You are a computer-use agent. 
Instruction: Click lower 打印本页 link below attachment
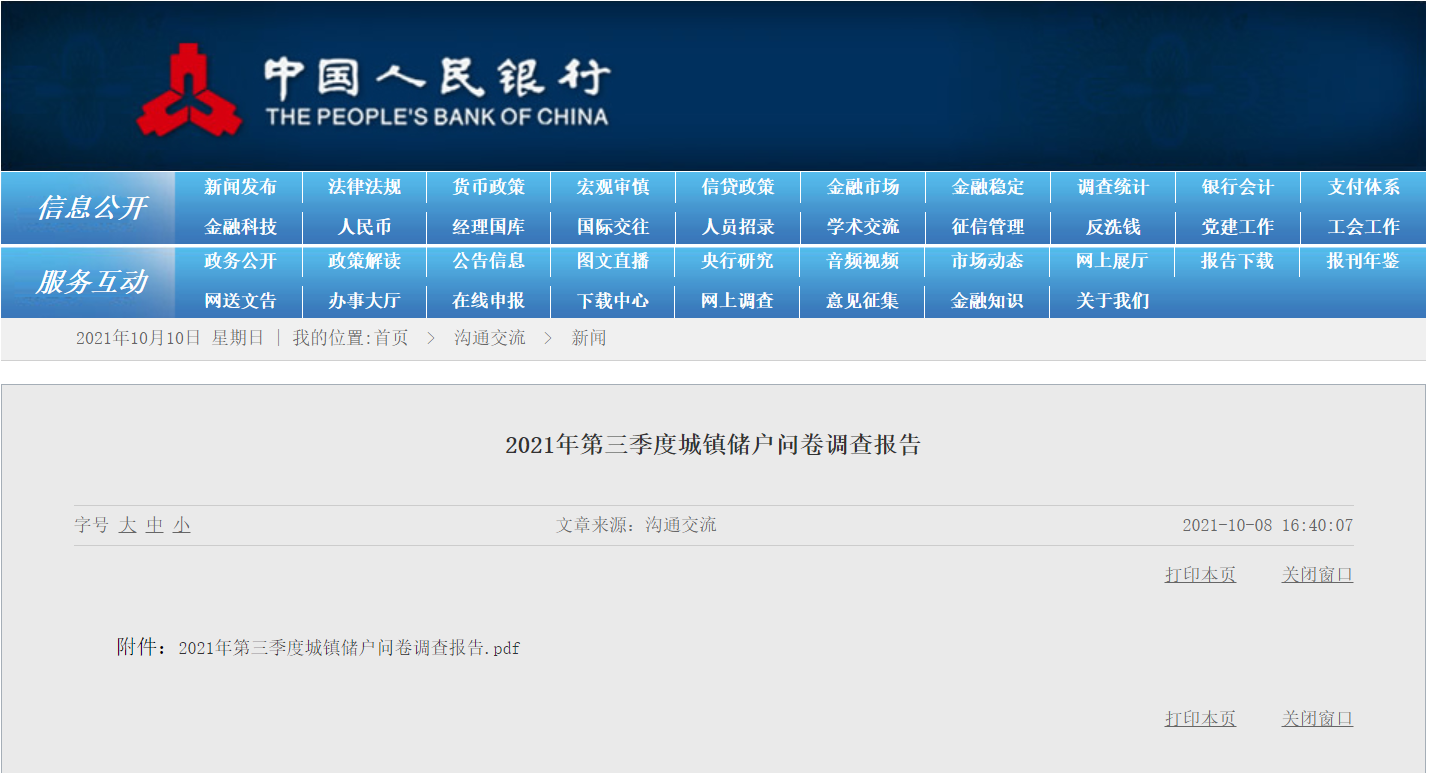point(1200,719)
